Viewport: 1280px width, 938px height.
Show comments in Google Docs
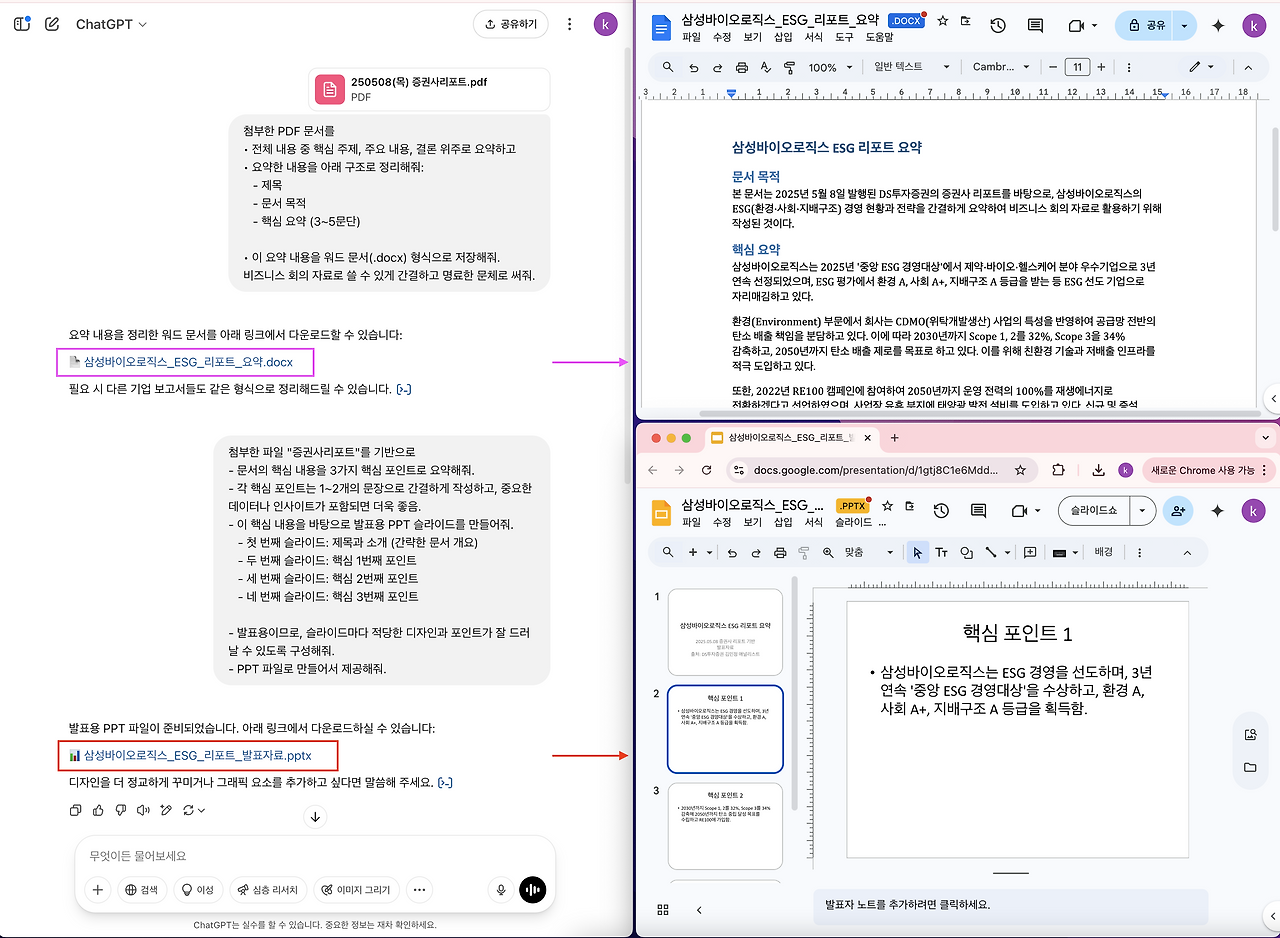pos(1035,26)
